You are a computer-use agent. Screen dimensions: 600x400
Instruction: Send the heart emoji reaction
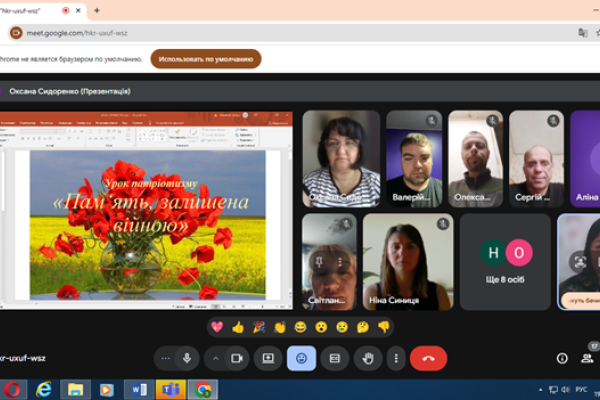(x=216, y=326)
